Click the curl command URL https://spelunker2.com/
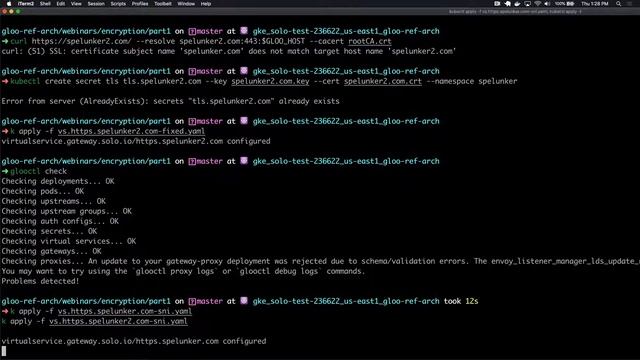This screenshot has height=360, width=640. click(82, 41)
